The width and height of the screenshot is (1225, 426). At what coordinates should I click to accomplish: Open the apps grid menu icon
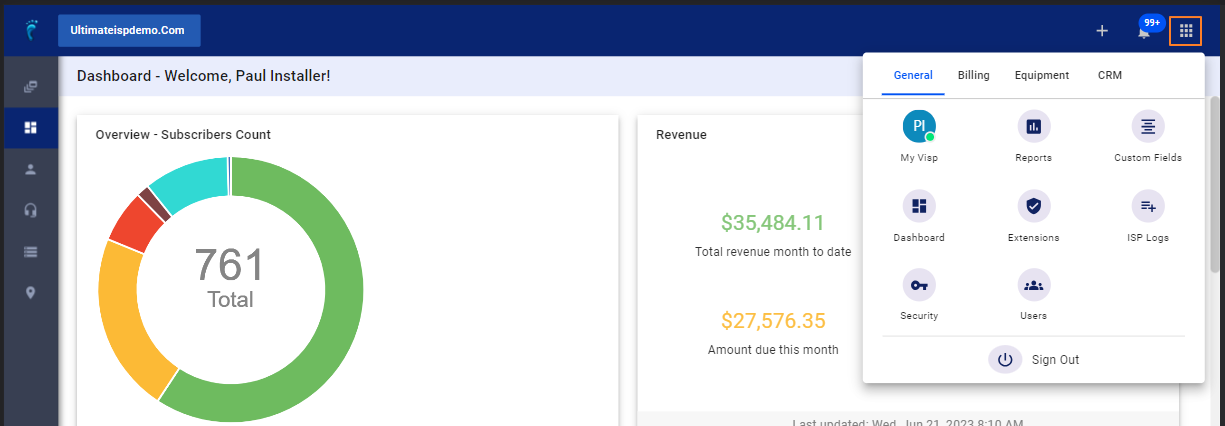click(x=1185, y=30)
